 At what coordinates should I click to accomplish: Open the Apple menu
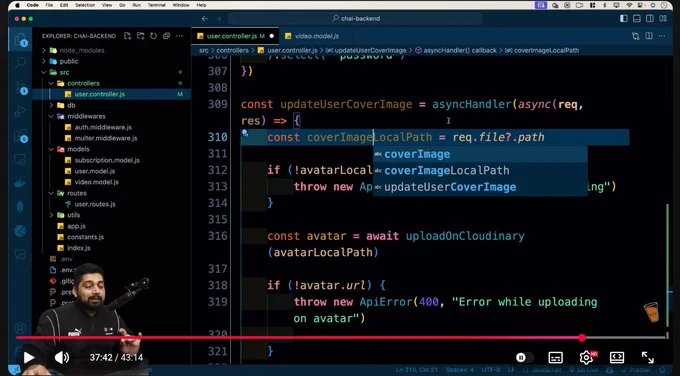(18, 5)
